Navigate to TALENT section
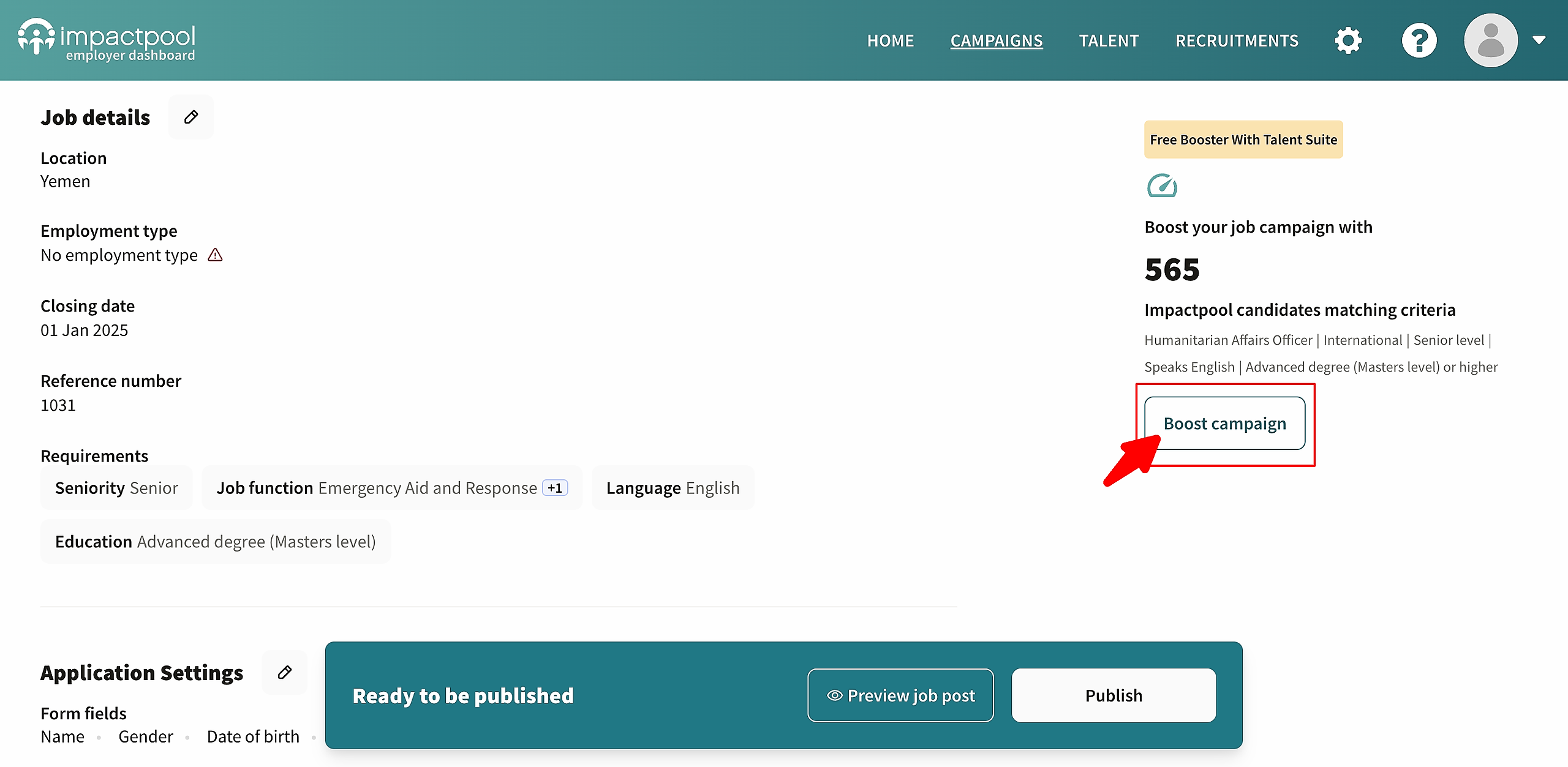 pyautogui.click(x=1109, y=40)
